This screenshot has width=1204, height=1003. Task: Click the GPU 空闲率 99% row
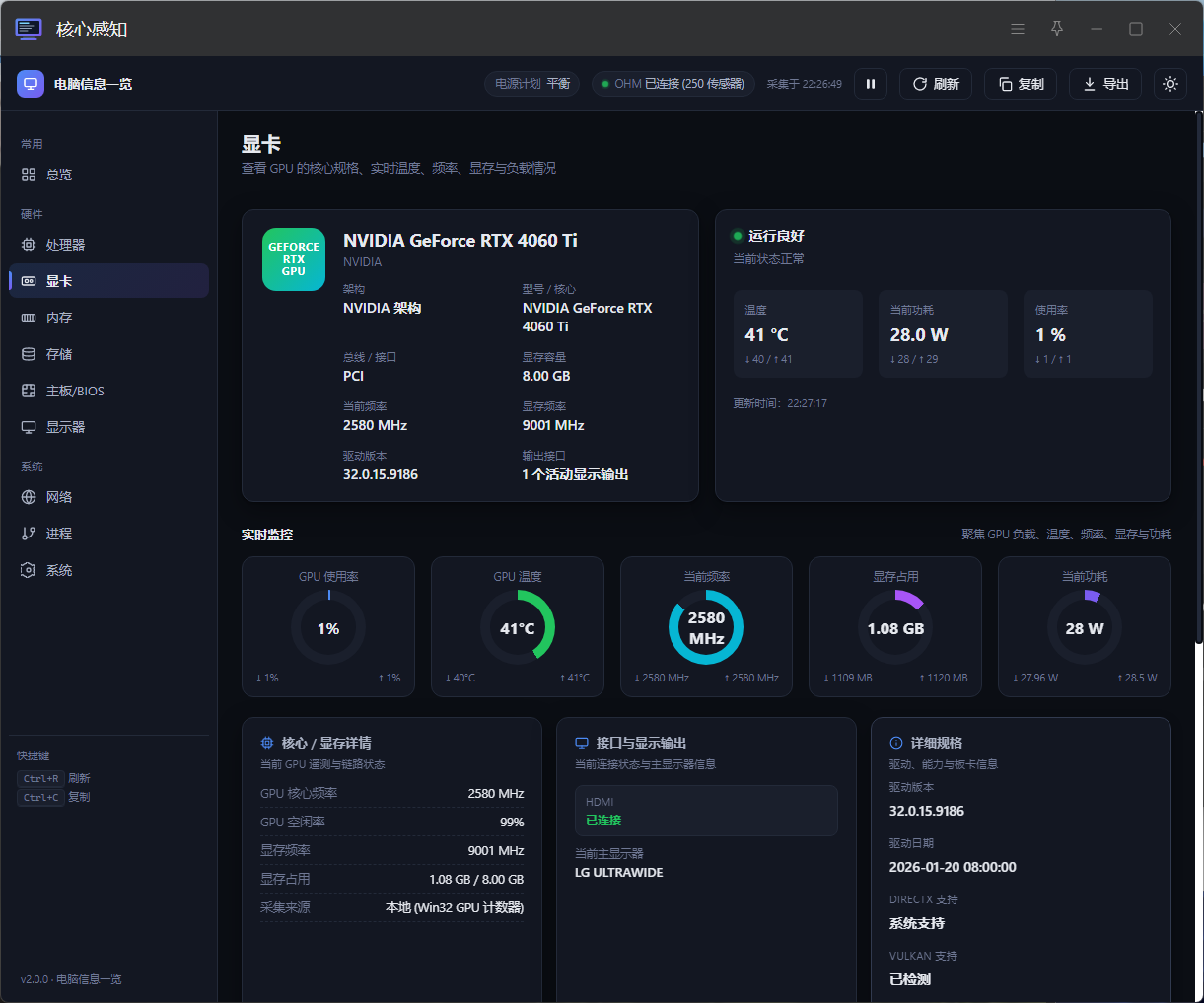(x=391, y=822)
